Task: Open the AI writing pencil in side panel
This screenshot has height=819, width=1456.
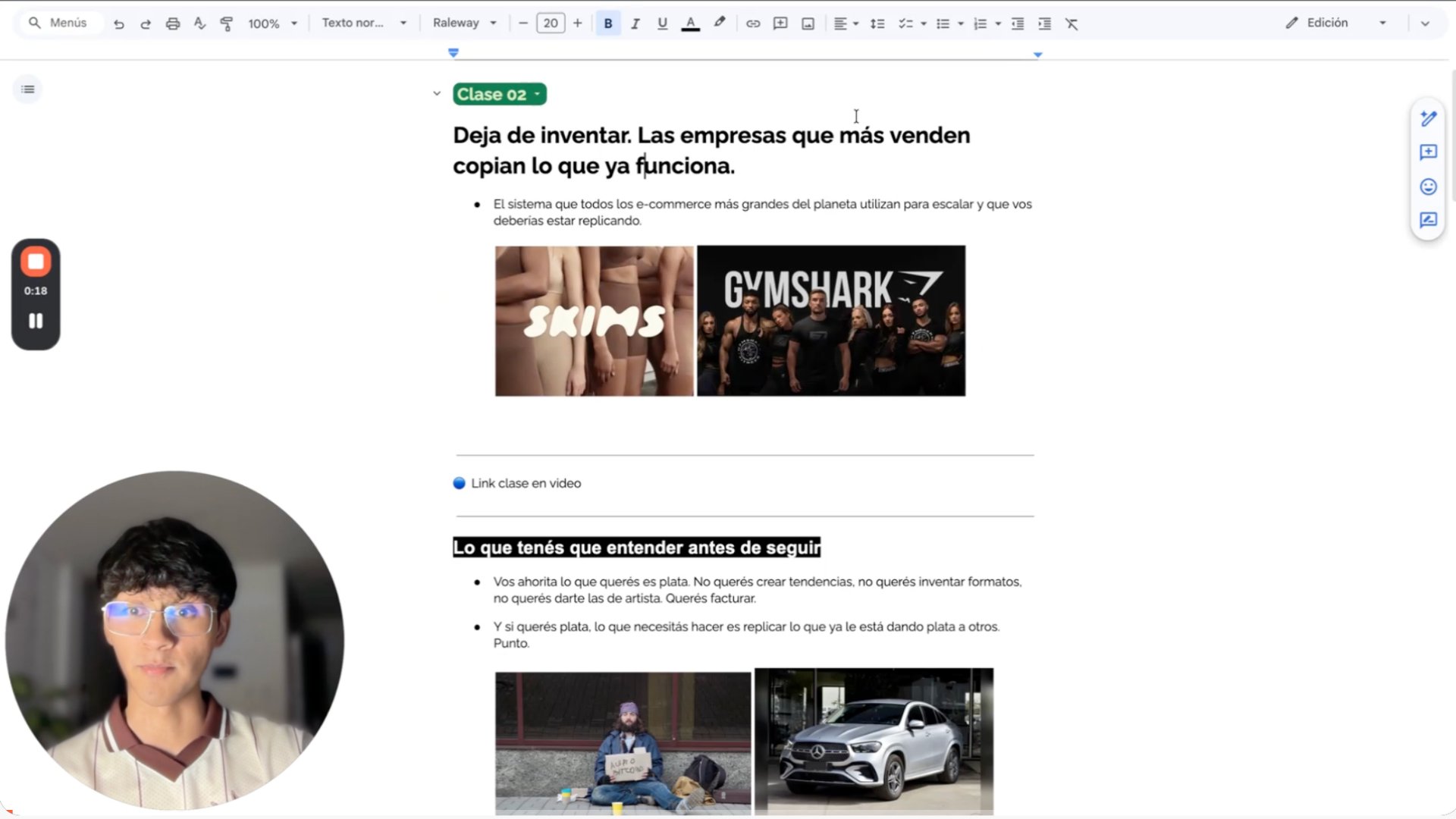Action: point(1428,119)
